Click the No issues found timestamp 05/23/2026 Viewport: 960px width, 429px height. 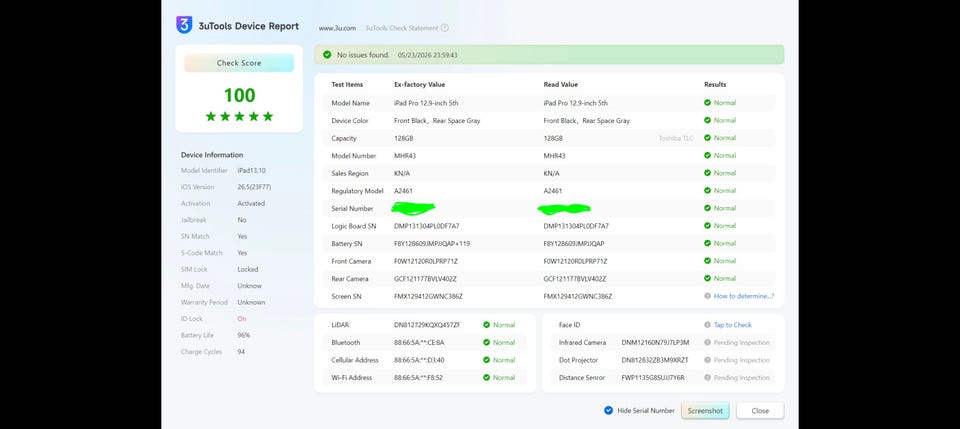click(x=427, y=55)
